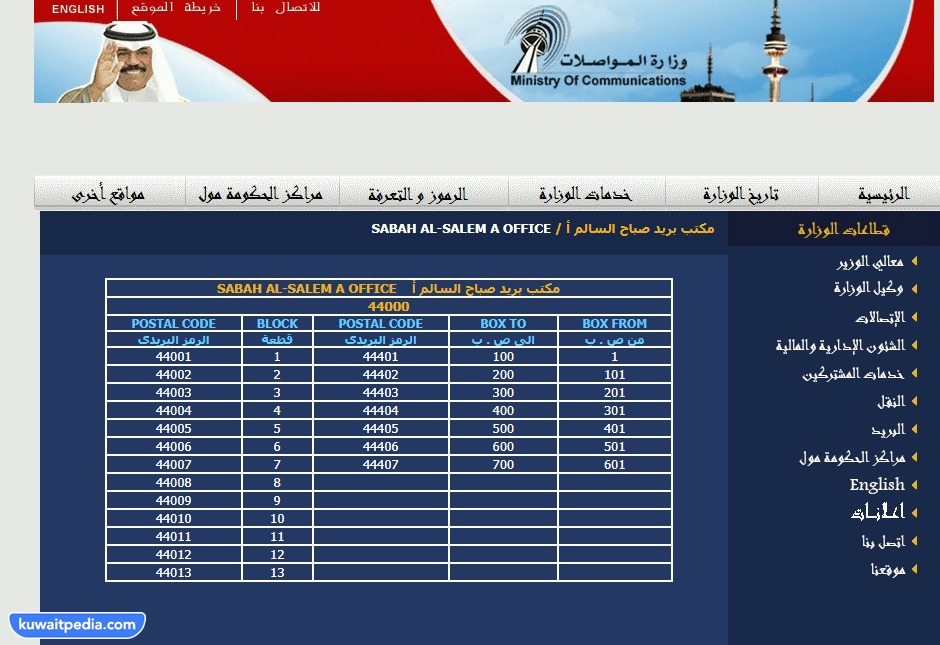The width and height of the screenshot is (940, 645).
Task: Click the box-to value 300
Action: tap(503, 393)
